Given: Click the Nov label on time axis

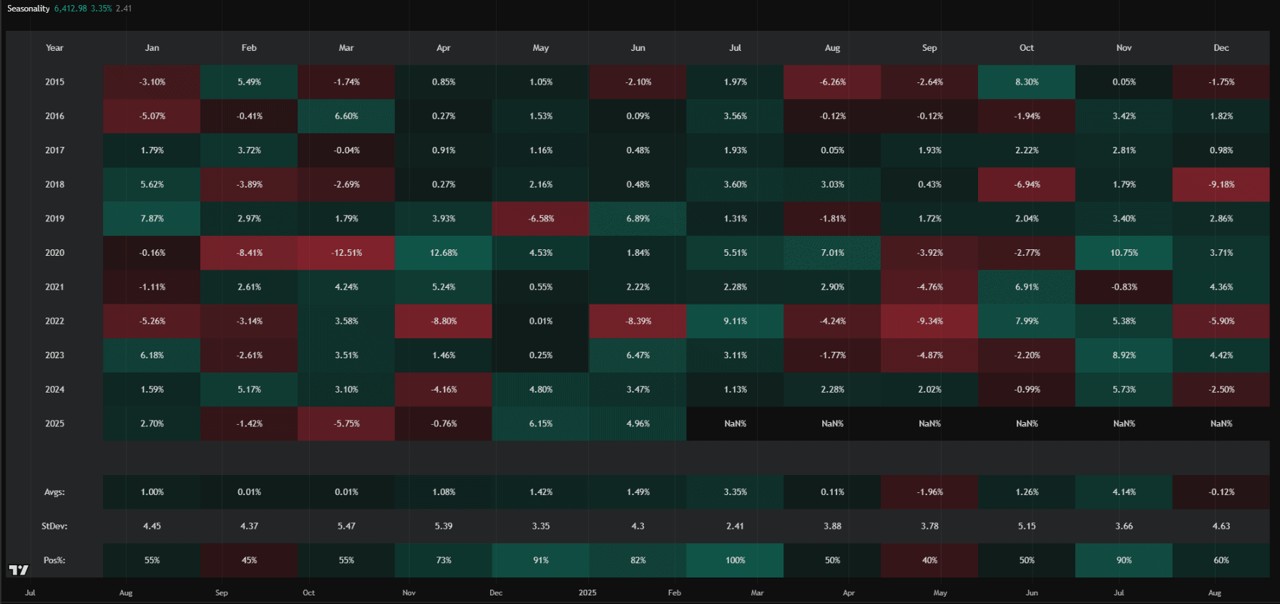Looking at the screenshot, I should 408,593.
